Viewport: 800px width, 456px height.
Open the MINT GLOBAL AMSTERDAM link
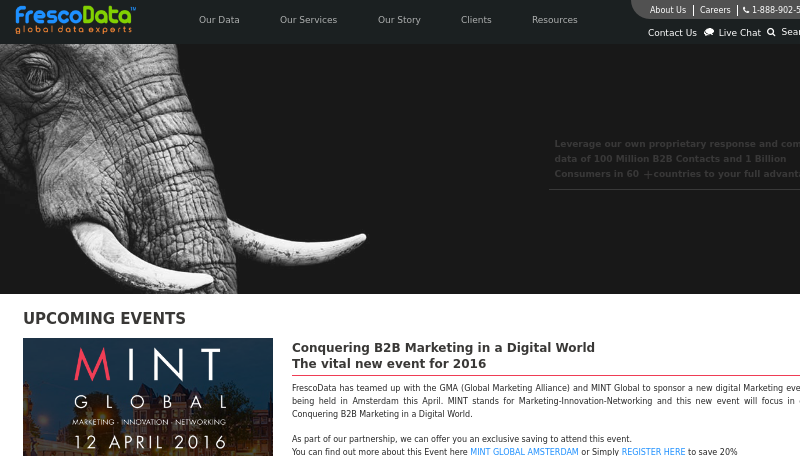click(x=524, y=451)
